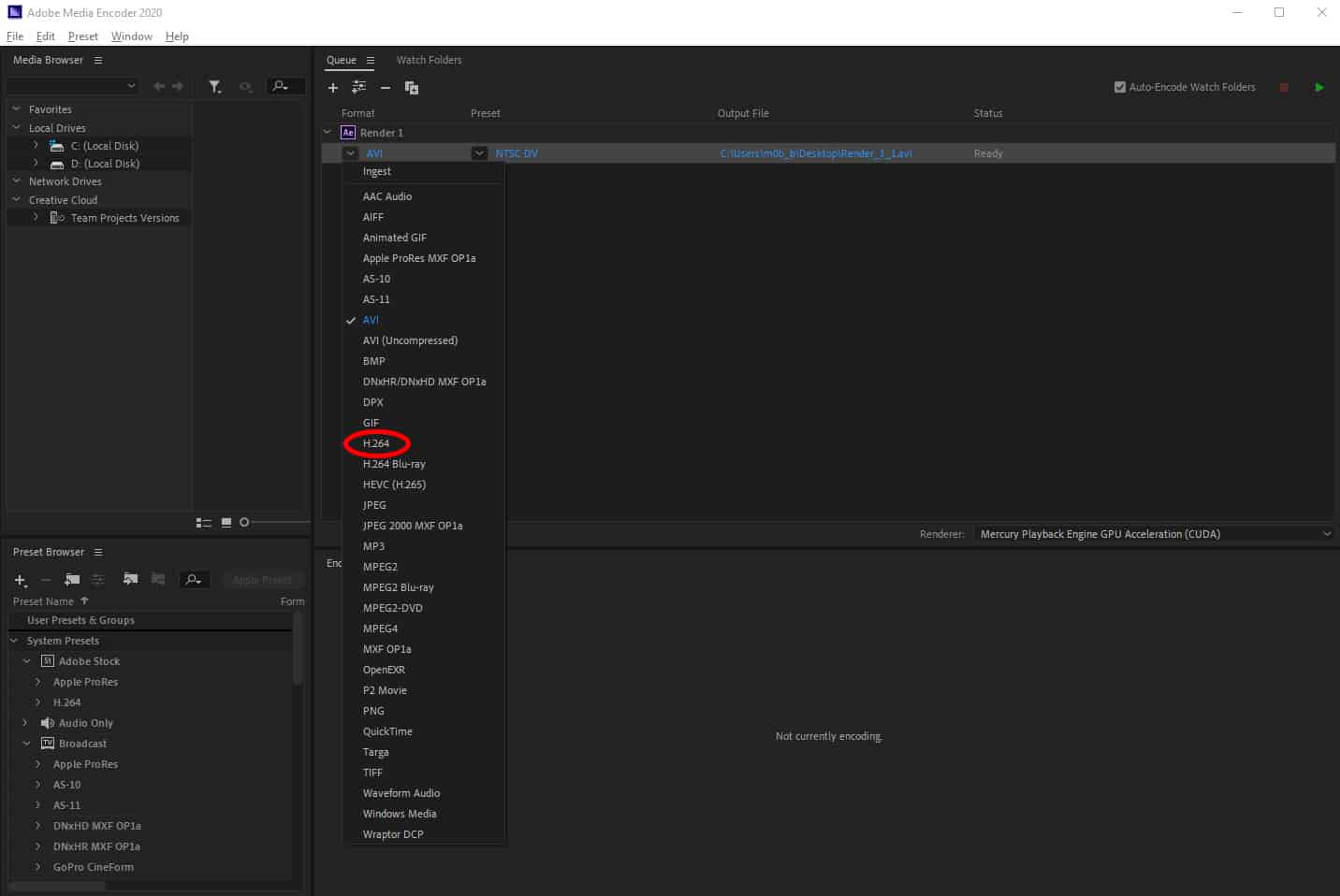Image resolution: width=1340 pixels, height=896 pixels.
Task: Switch to the Watch Folders tab
Action: [429, 60]
